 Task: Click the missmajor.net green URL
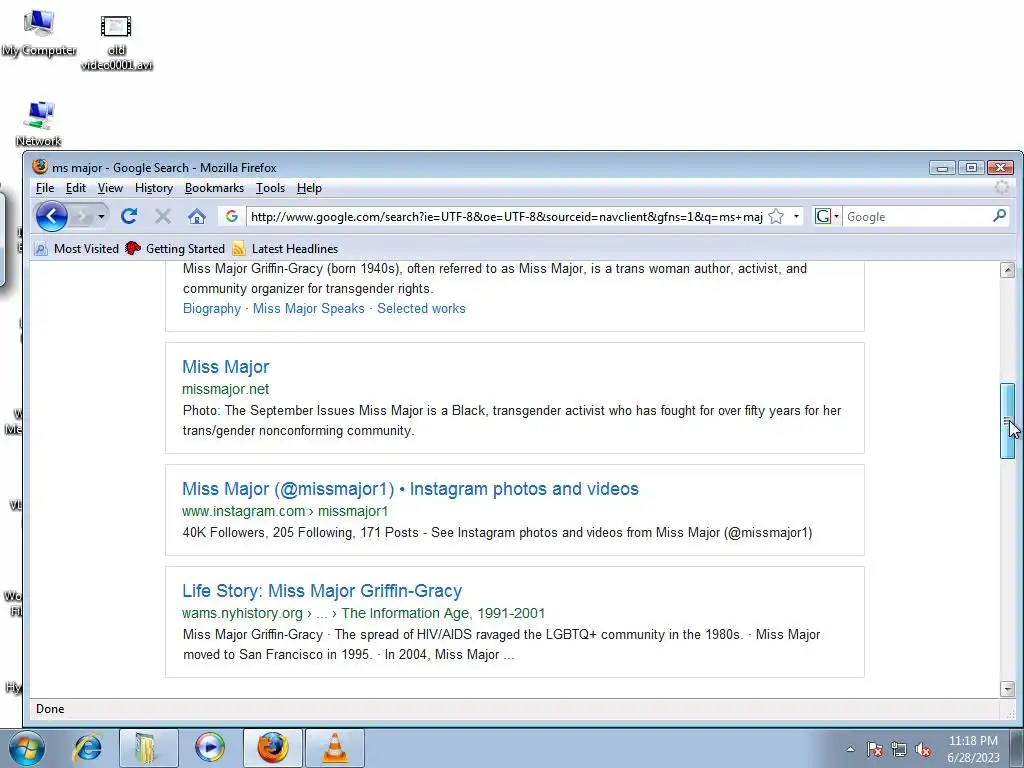[225, 389]
